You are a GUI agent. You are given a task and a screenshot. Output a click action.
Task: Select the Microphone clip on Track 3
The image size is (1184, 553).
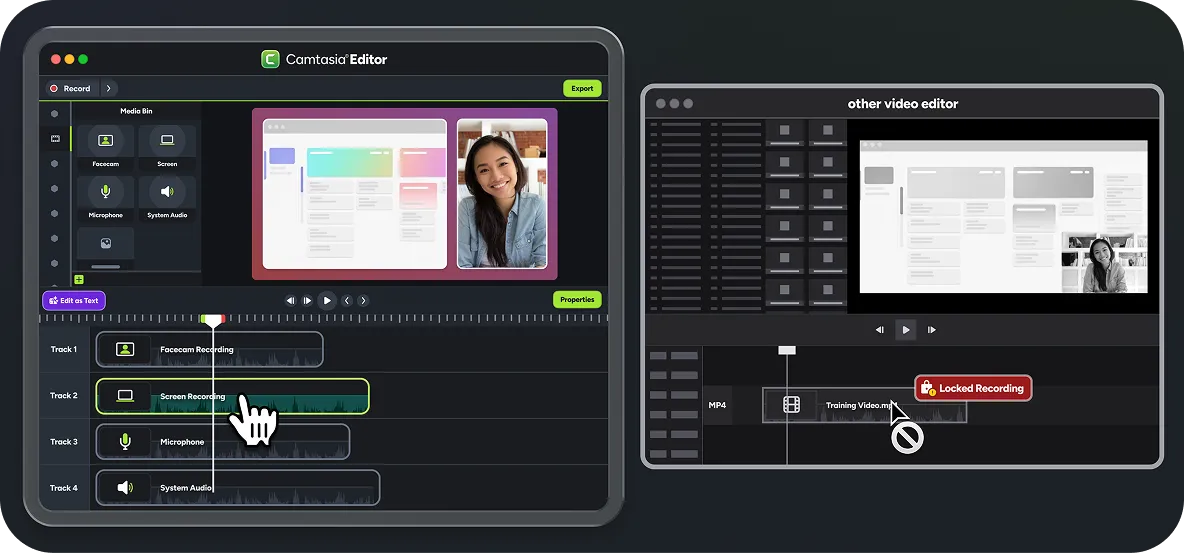coord(223,442)
